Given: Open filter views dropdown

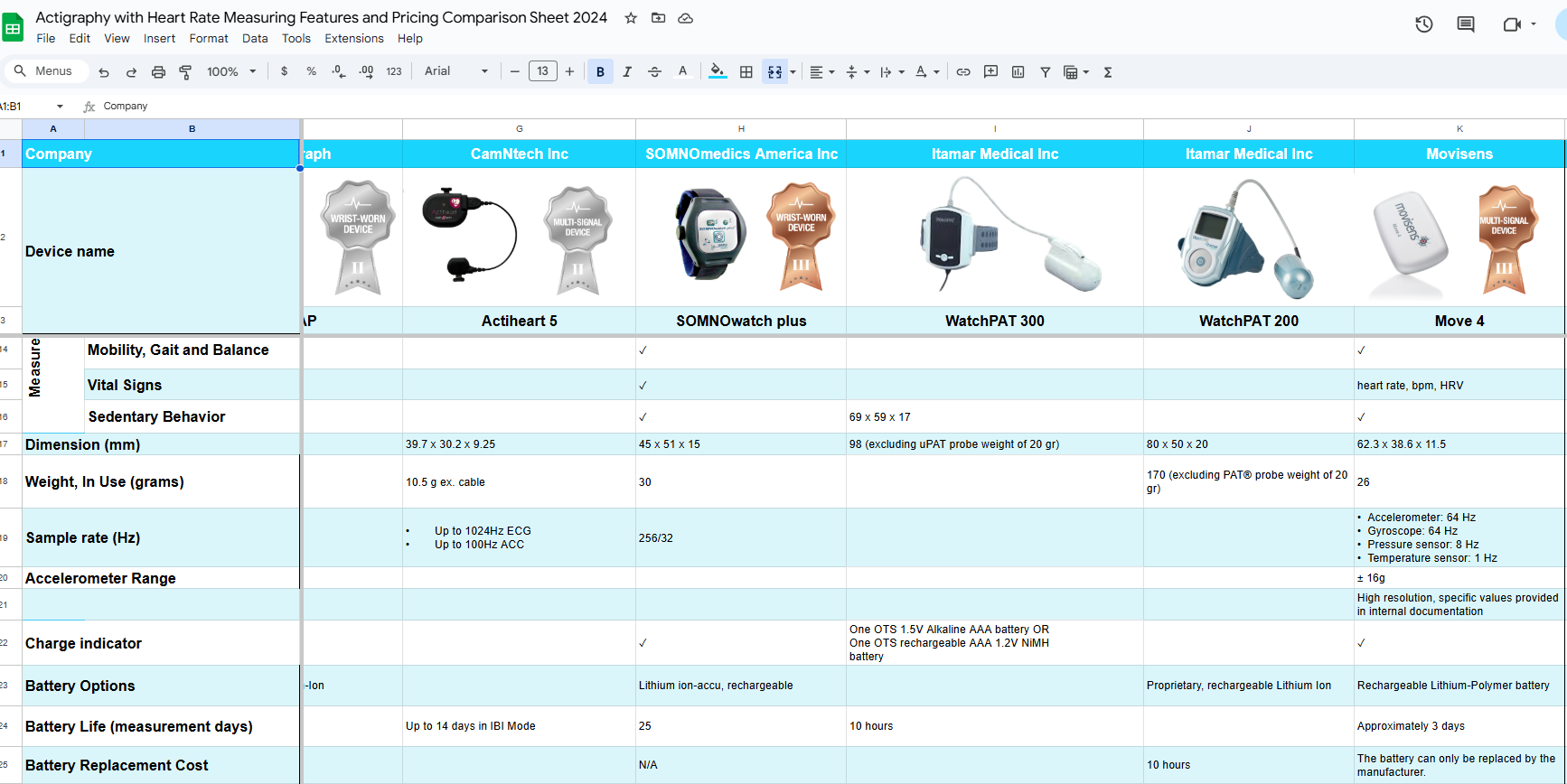Looking at the screenshot, I should pos(1075,71).
